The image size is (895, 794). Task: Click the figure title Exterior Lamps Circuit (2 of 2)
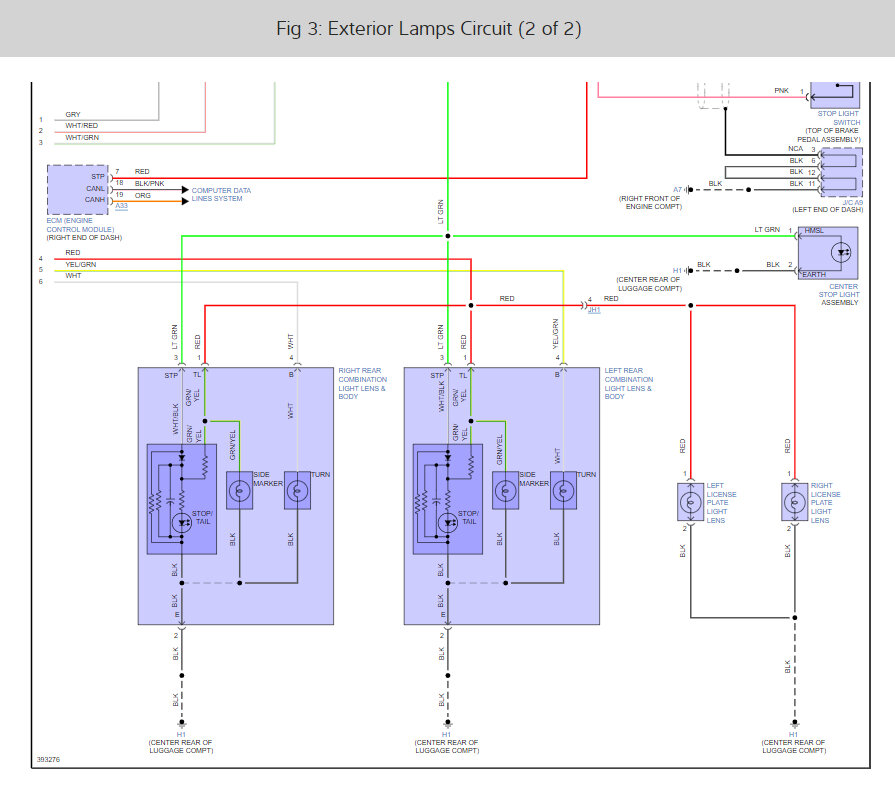click(x=429, y=29)
